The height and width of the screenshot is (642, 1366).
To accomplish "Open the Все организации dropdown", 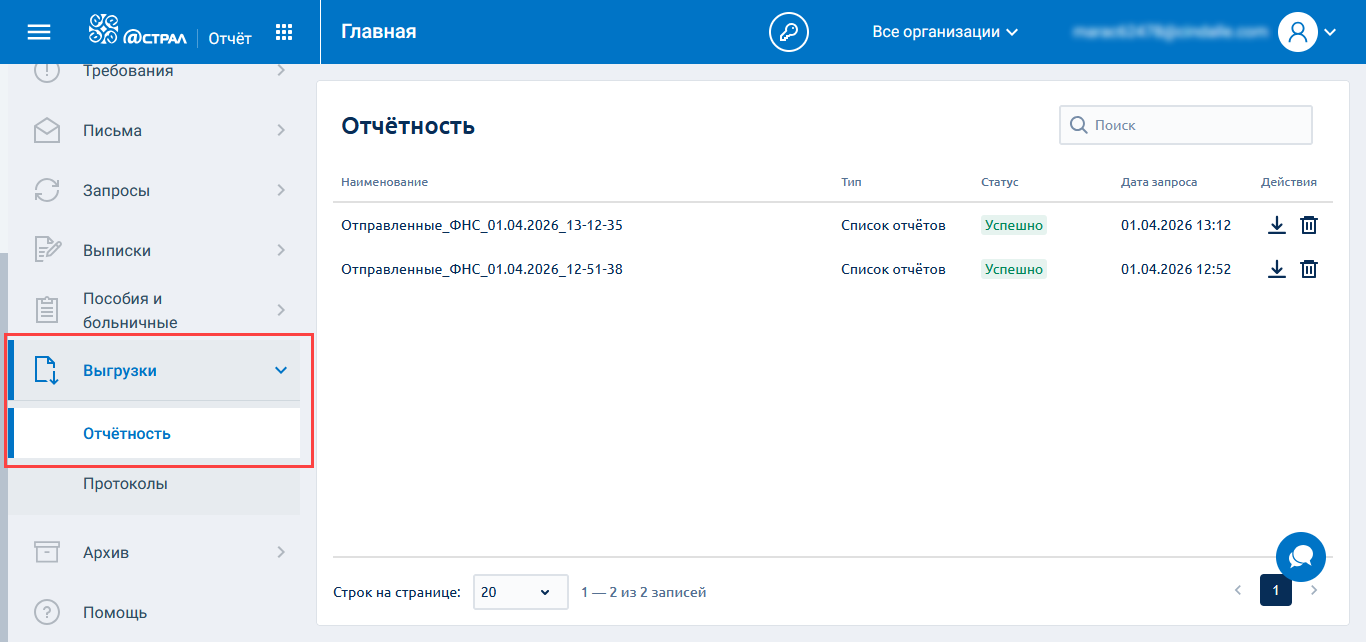I will tap(944, 32).
